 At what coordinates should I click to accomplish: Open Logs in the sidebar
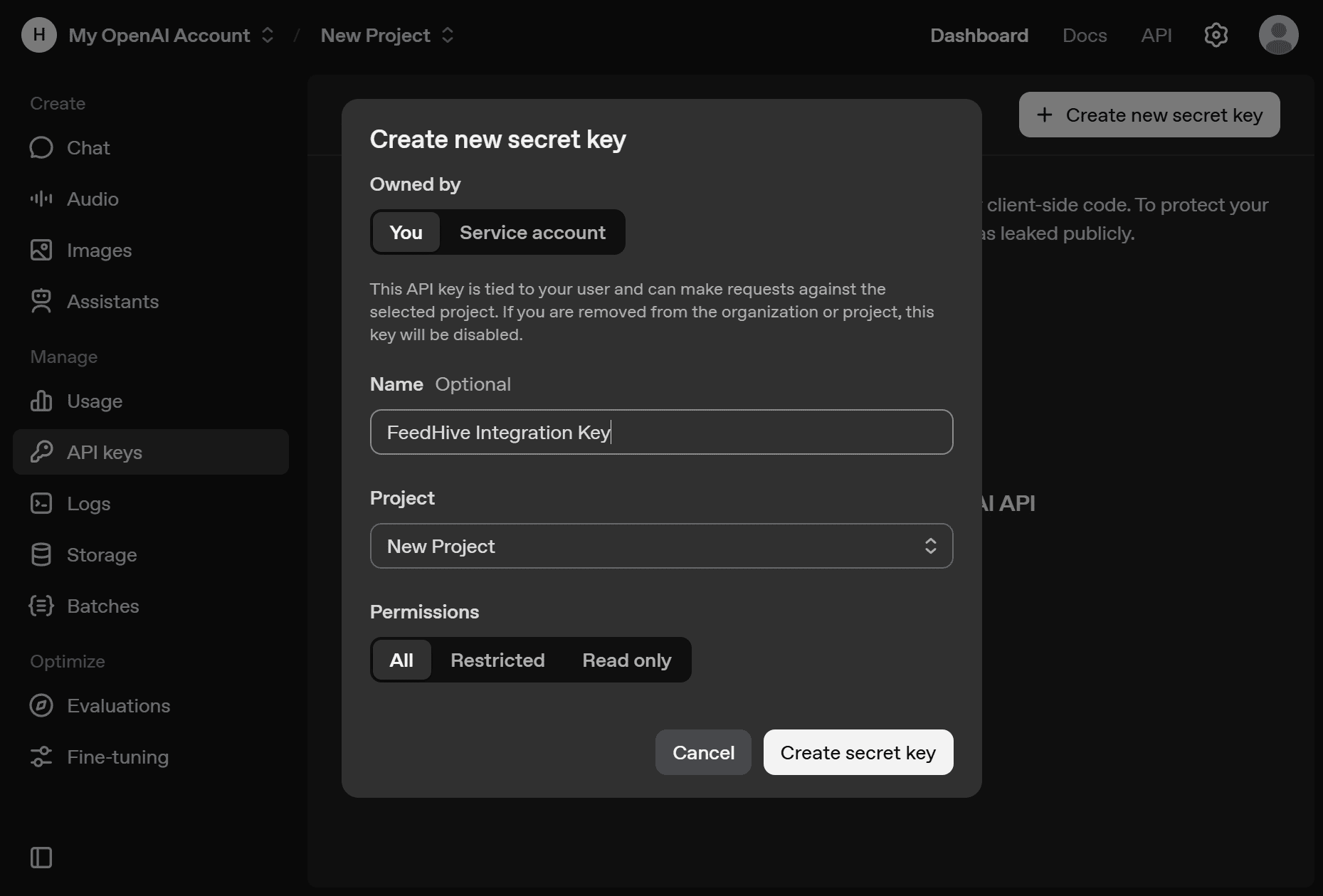pos(151,503)
